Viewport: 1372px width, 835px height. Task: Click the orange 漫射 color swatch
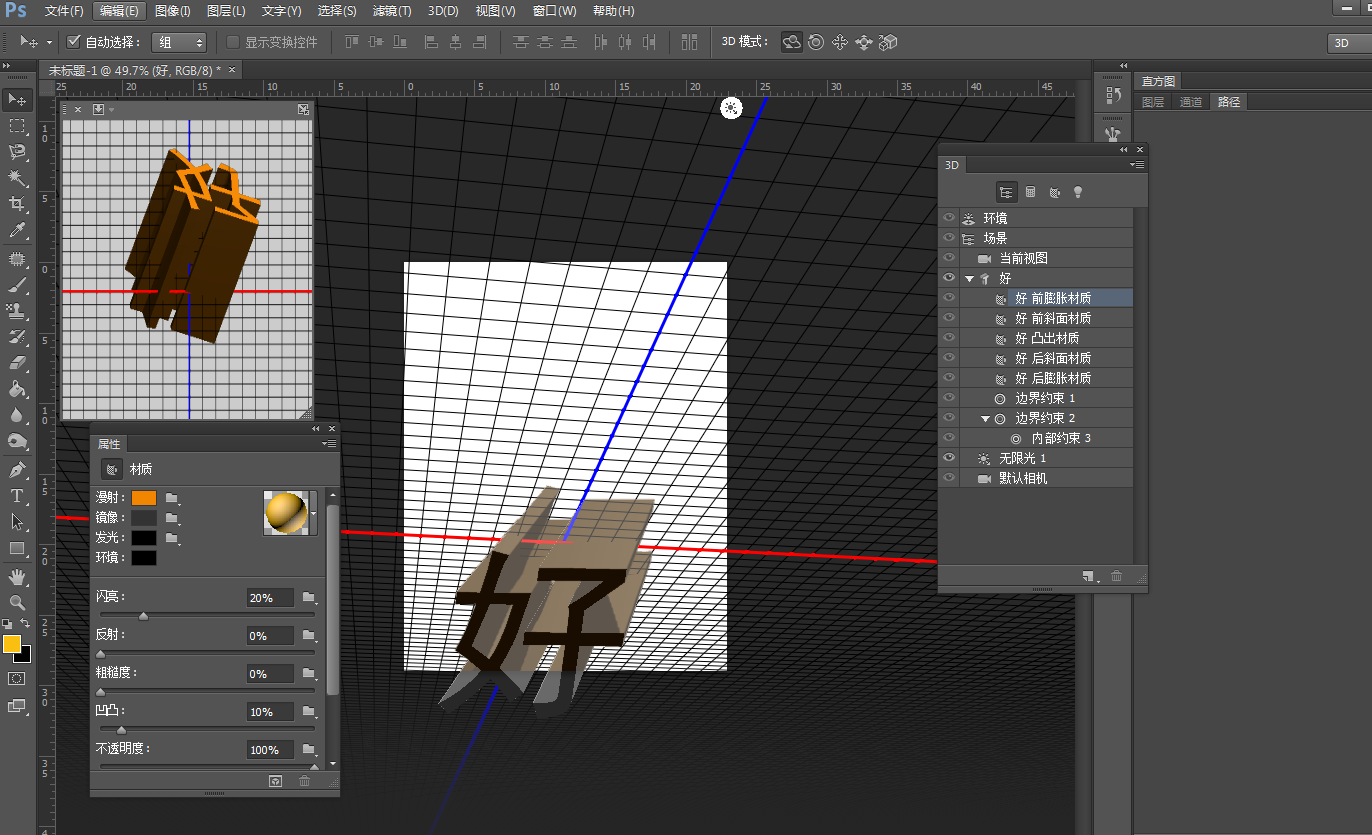[x=144, y=498]
